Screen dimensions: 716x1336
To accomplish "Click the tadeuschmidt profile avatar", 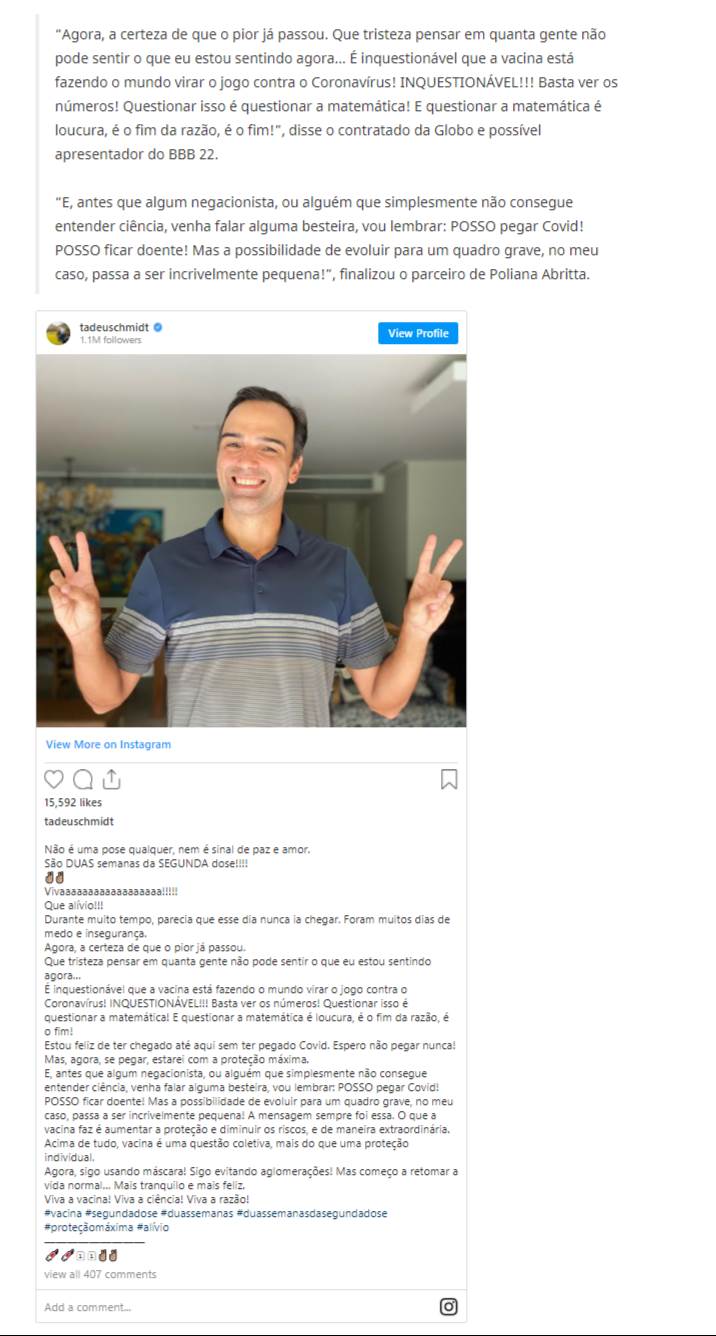I will pyautogui.click(x=58, y=333).
